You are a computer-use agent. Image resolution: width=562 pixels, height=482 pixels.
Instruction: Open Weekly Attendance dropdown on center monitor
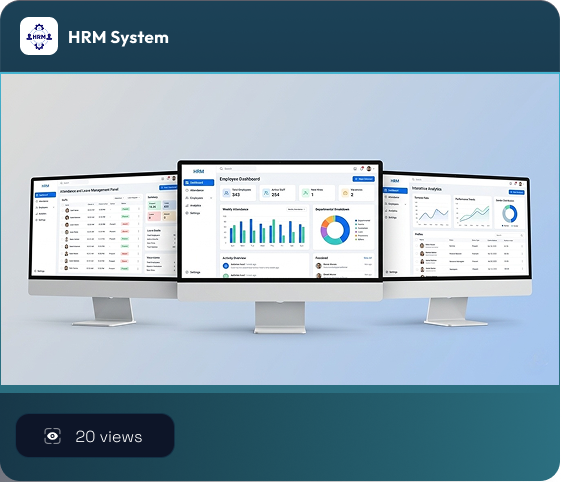click(x=296, y=209)
